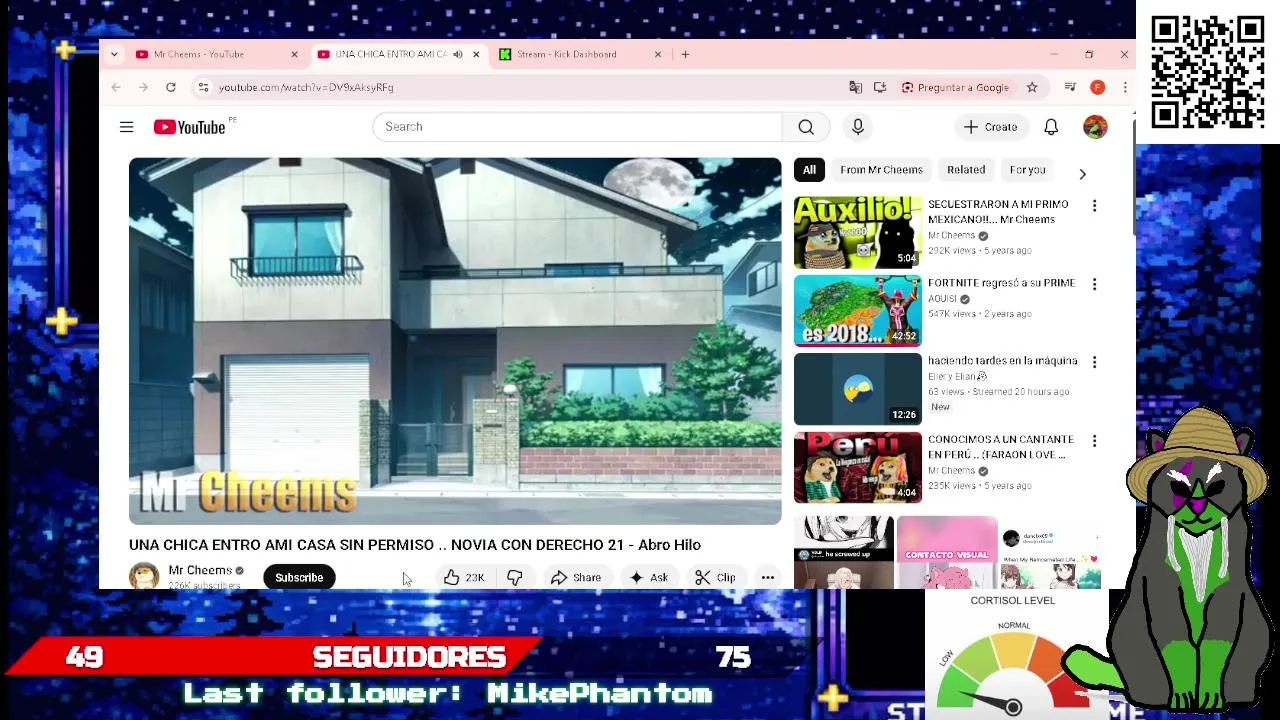Viewport: 1280px width, 720px height.
Task: Like the video with 23K likes
Action: tap(463, 577)
